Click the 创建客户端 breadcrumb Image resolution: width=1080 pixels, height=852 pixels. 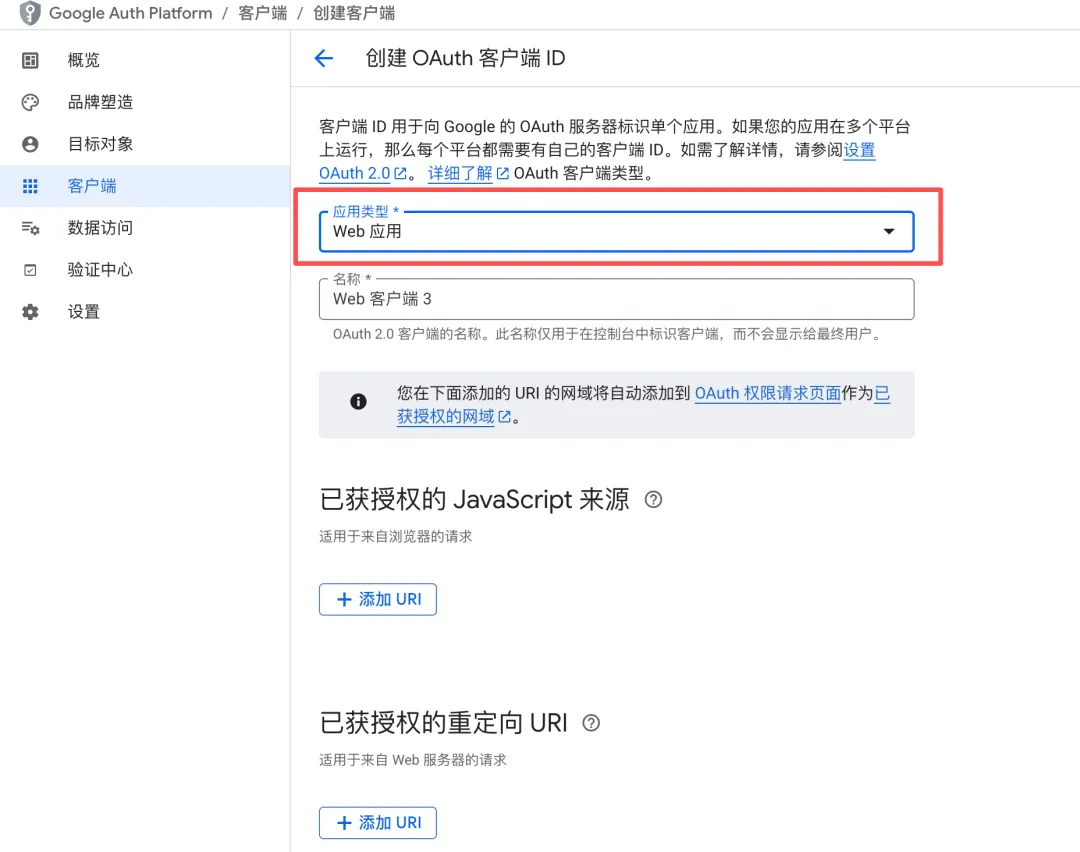coord(354,13)
